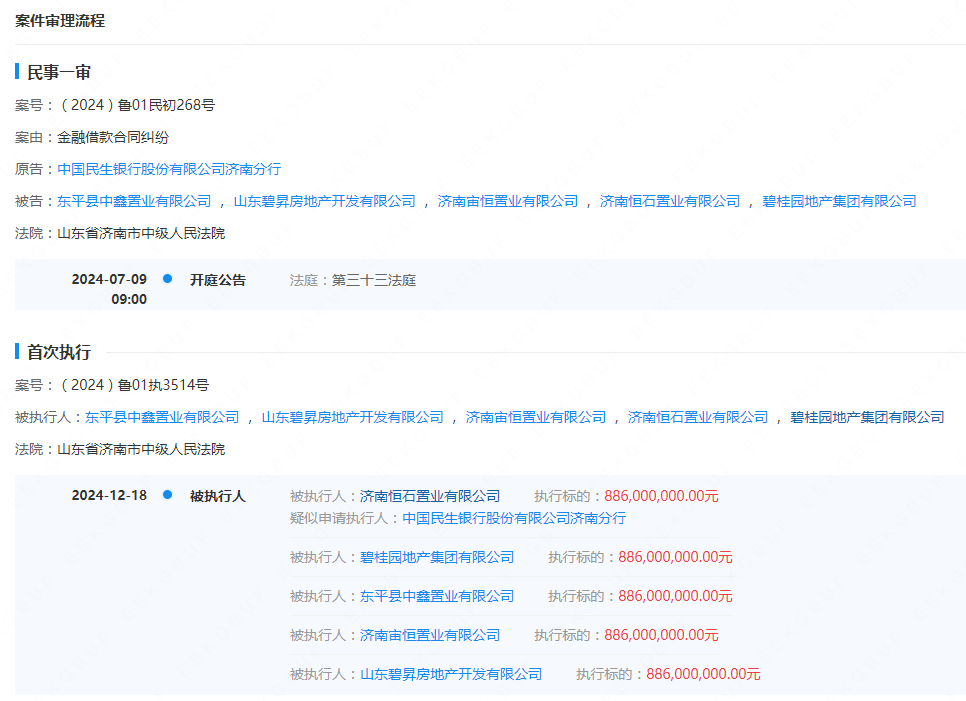Image resolution: width=966 pixels, height=701 pixels.
Task: Click the timeline dot beside 开庭公告
Action: pyautogui.click(x=168, y=279)
